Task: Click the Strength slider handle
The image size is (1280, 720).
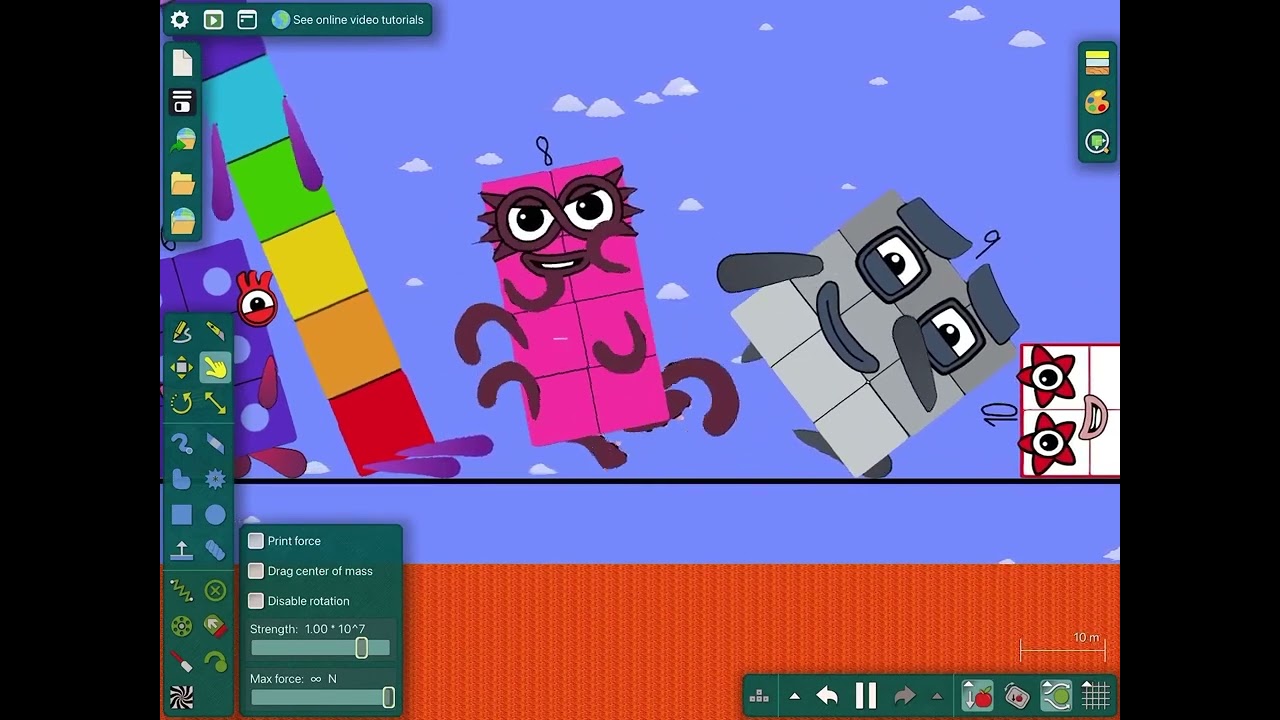Action: pos(362,648)
